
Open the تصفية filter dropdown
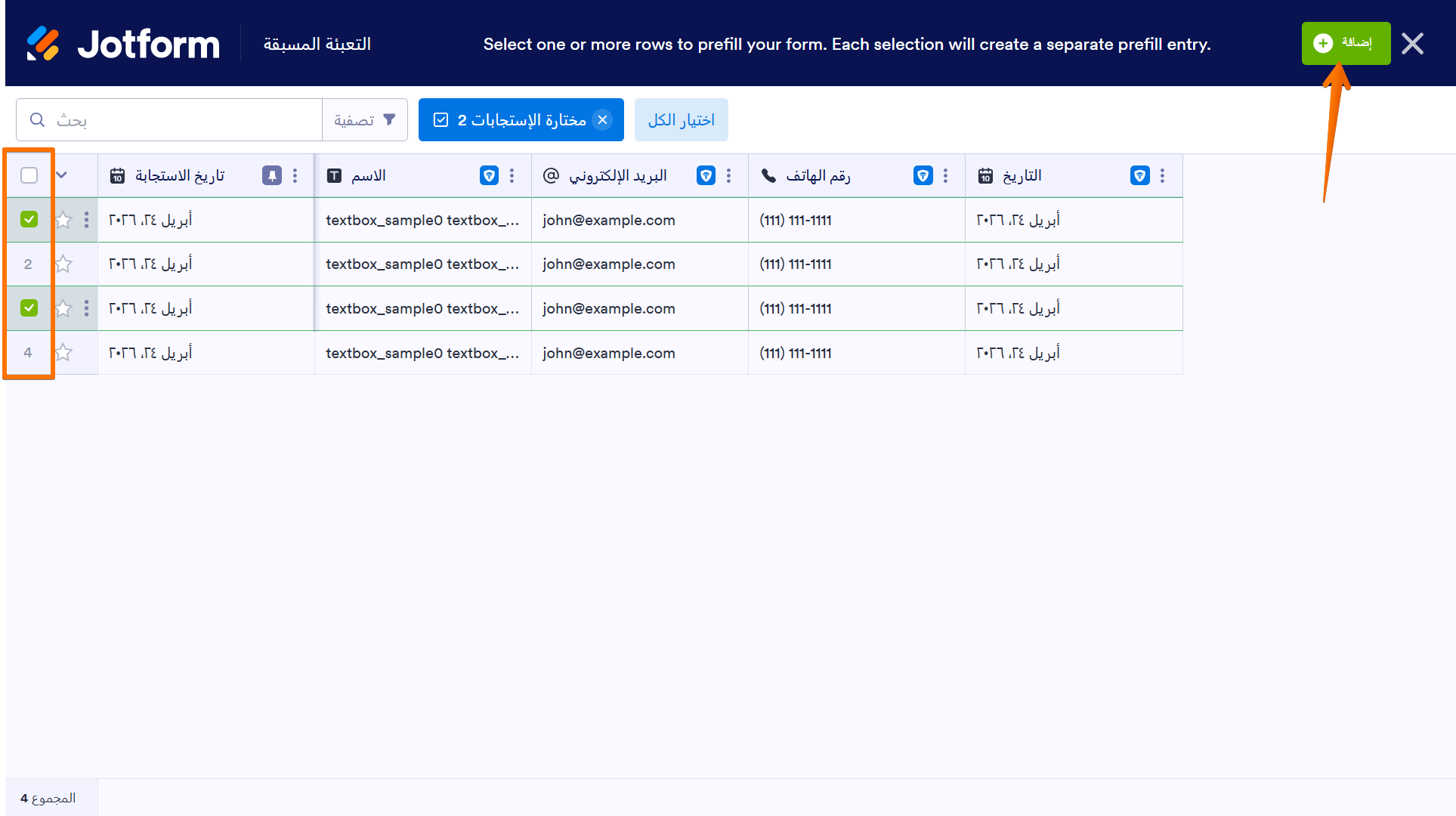pos(365,119)
